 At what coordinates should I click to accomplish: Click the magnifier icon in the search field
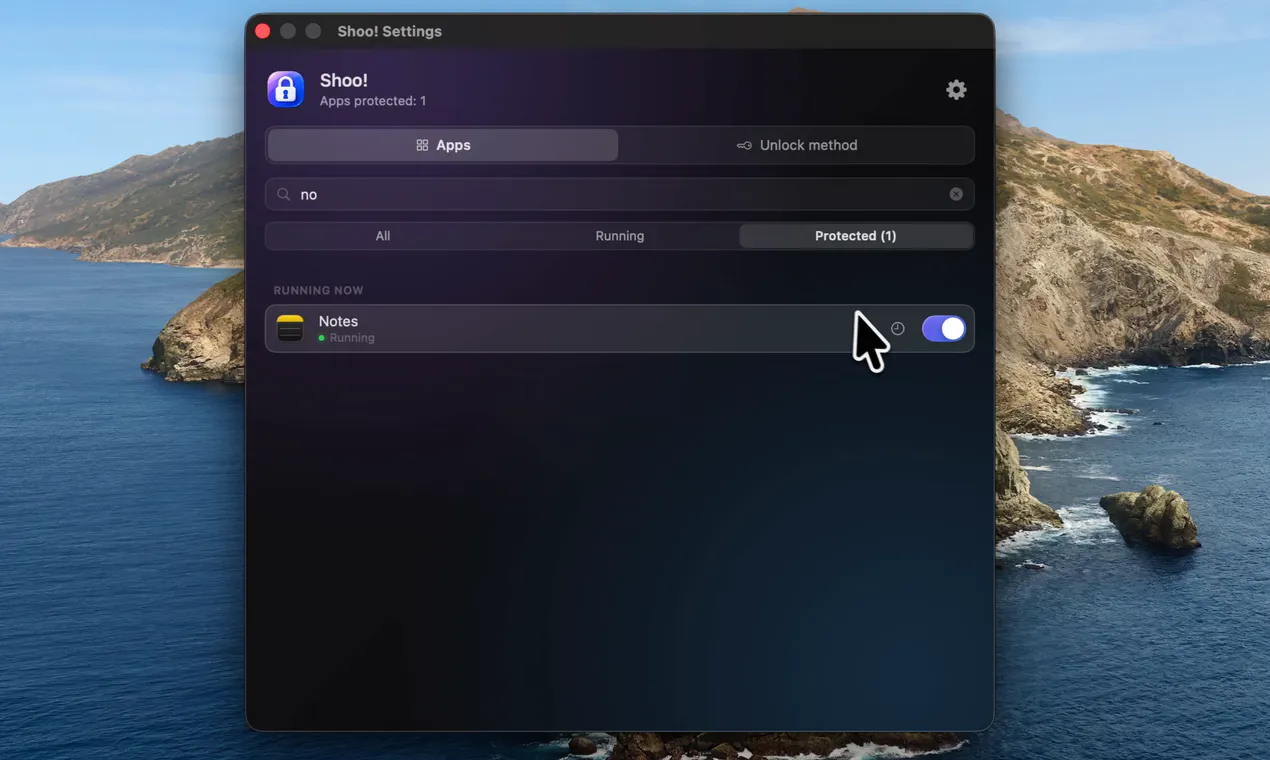click(284, 194)
